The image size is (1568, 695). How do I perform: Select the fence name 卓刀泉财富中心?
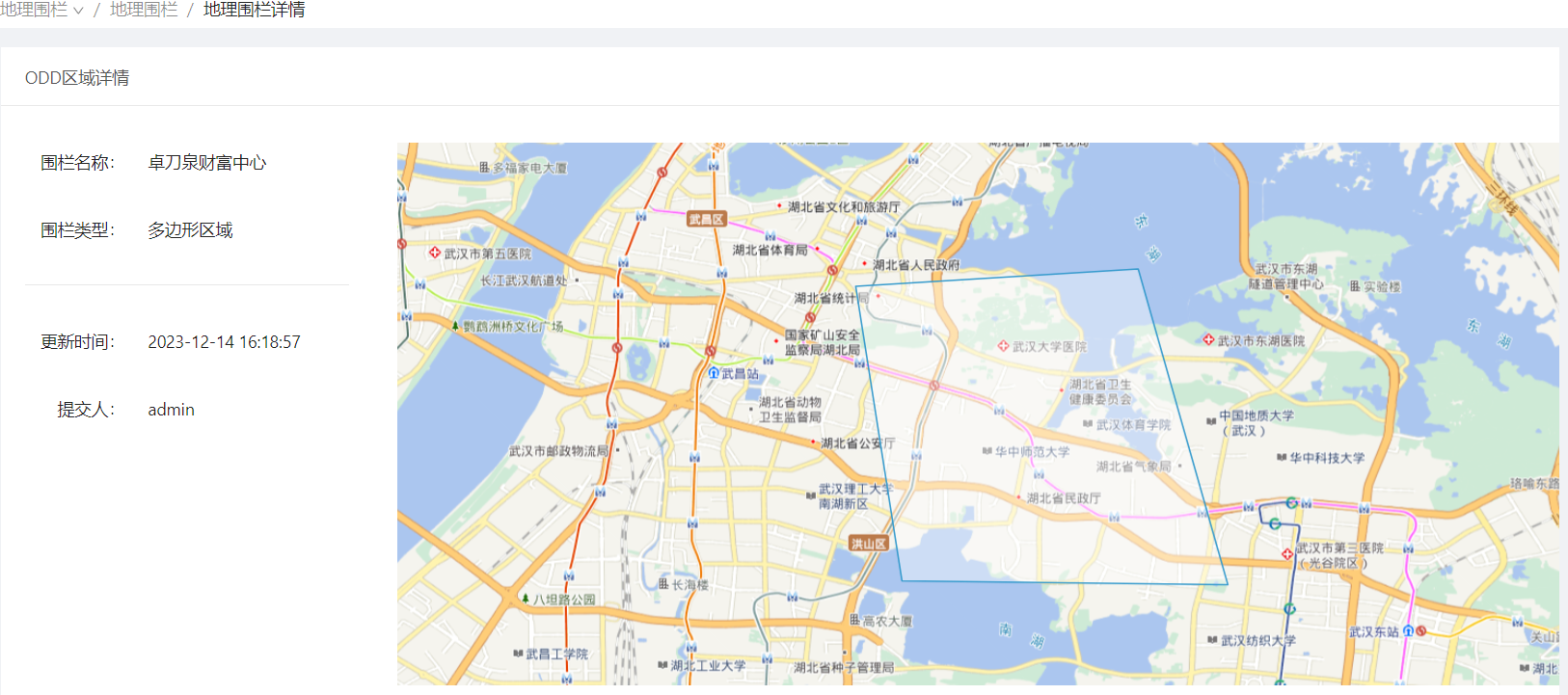tap(207, 163)
